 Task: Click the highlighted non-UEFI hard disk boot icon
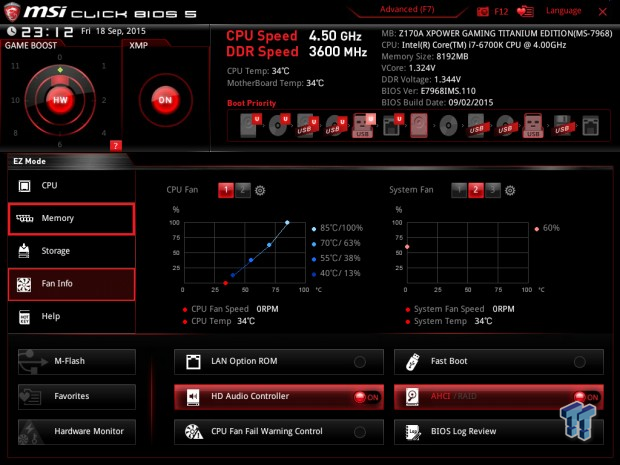(419, 125)
